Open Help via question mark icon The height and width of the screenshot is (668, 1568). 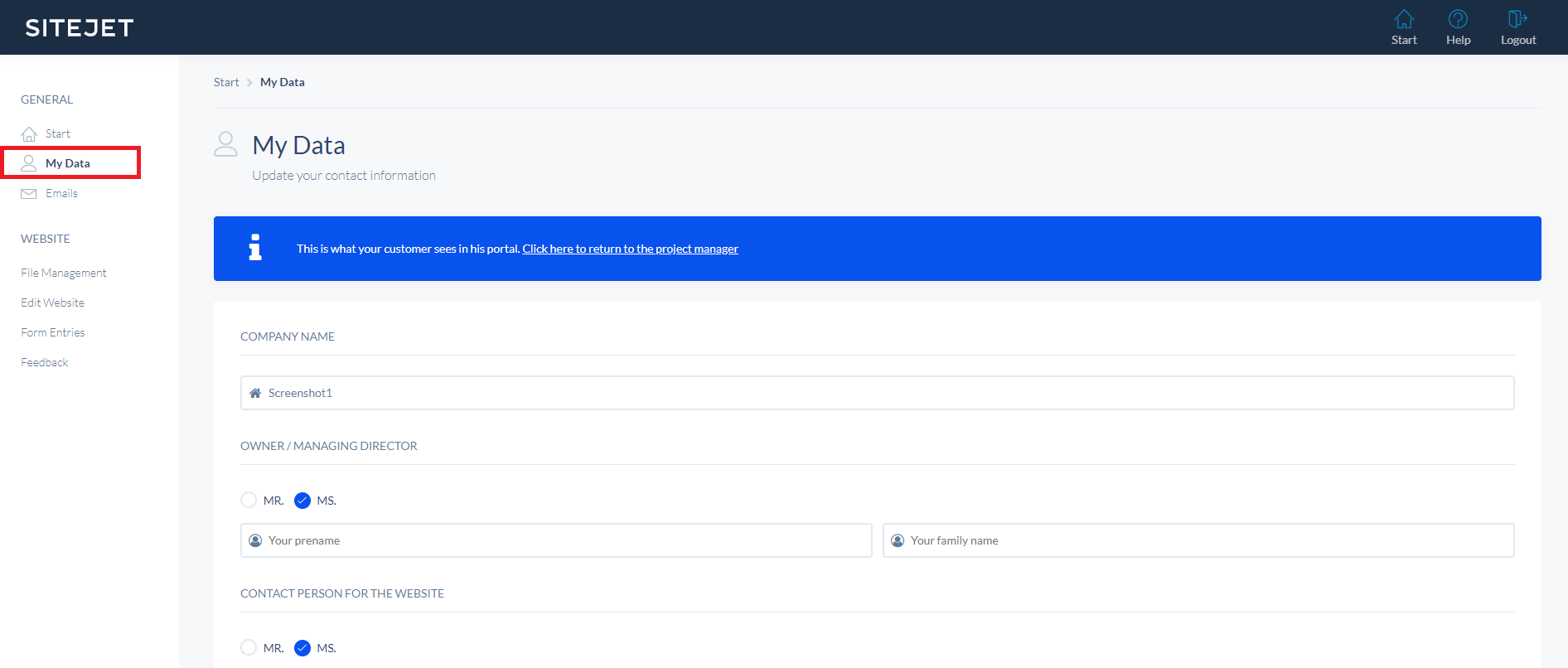point(1458,19)
